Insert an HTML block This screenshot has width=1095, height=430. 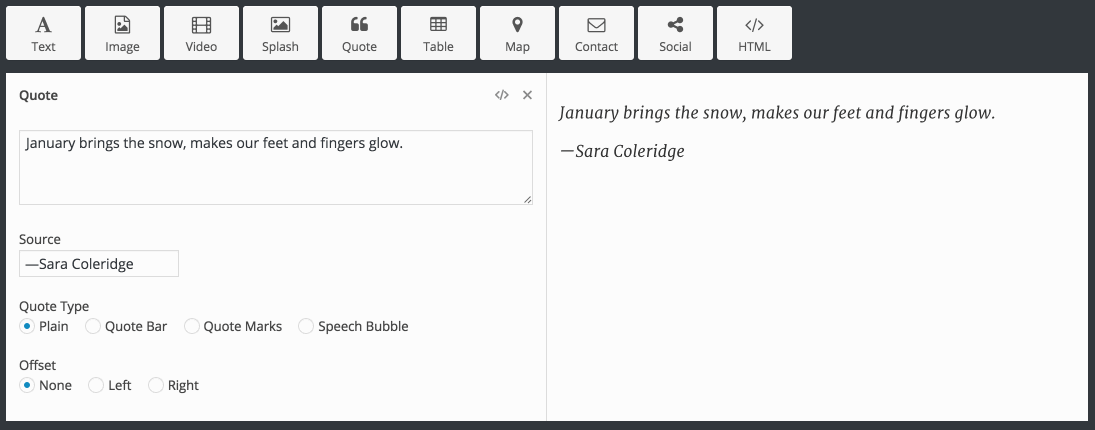754,34
